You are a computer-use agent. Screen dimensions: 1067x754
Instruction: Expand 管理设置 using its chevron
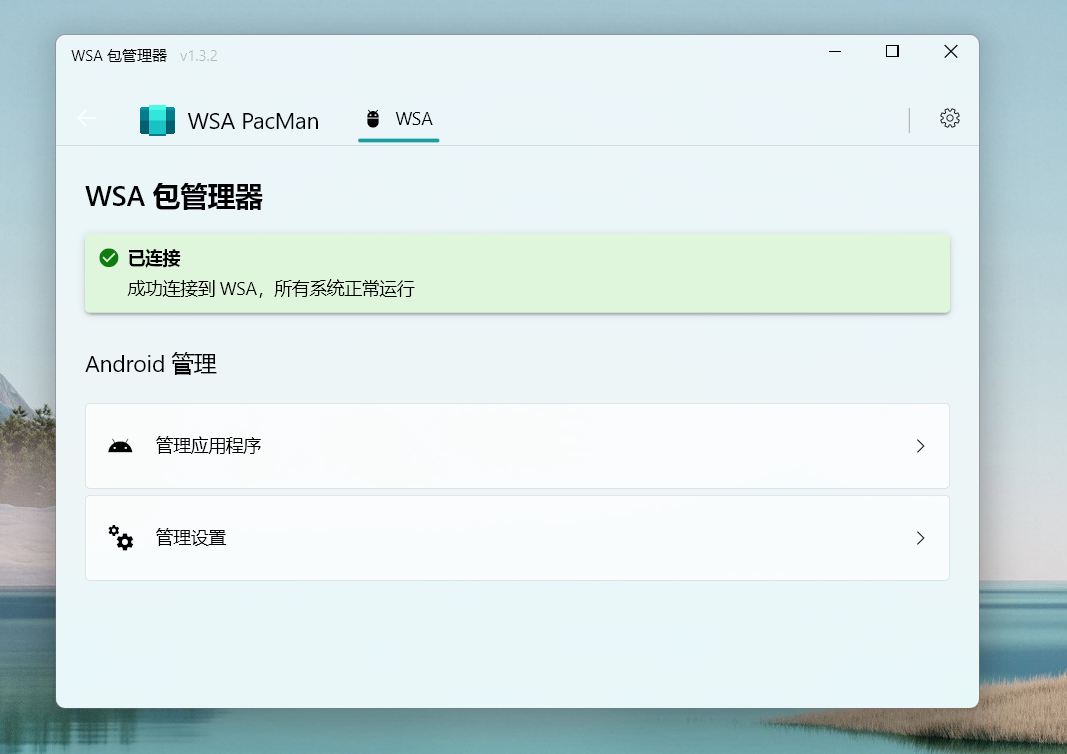(920, 538)
